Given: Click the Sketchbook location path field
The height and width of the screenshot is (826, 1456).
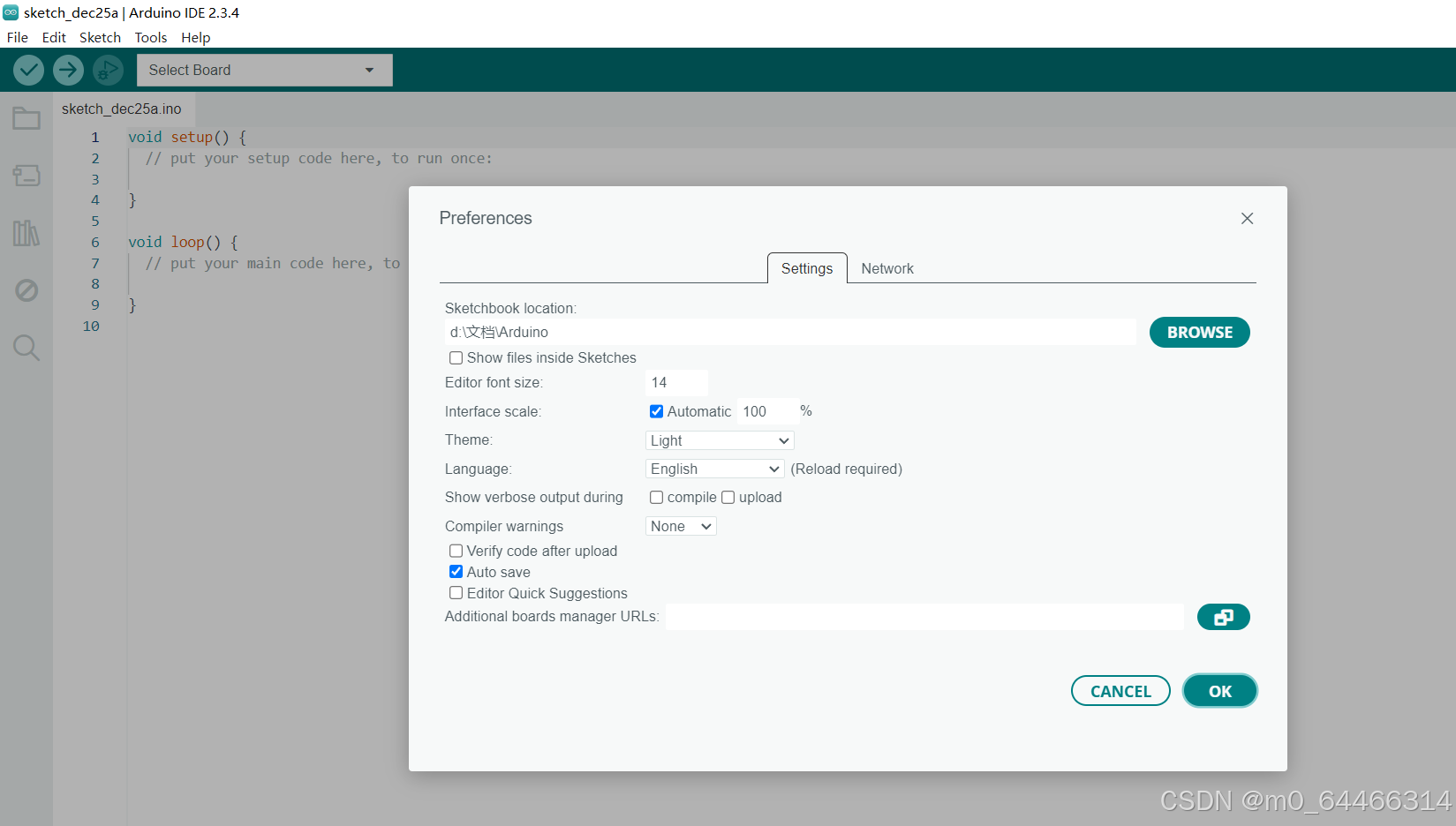Looking at the screenshot, I should coord(790,332).
